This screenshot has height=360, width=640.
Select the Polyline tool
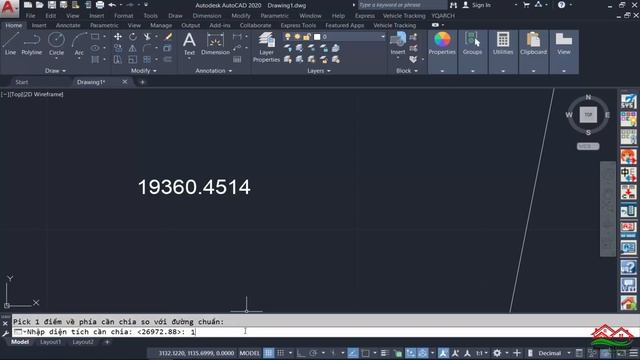(x=31, y=44)
